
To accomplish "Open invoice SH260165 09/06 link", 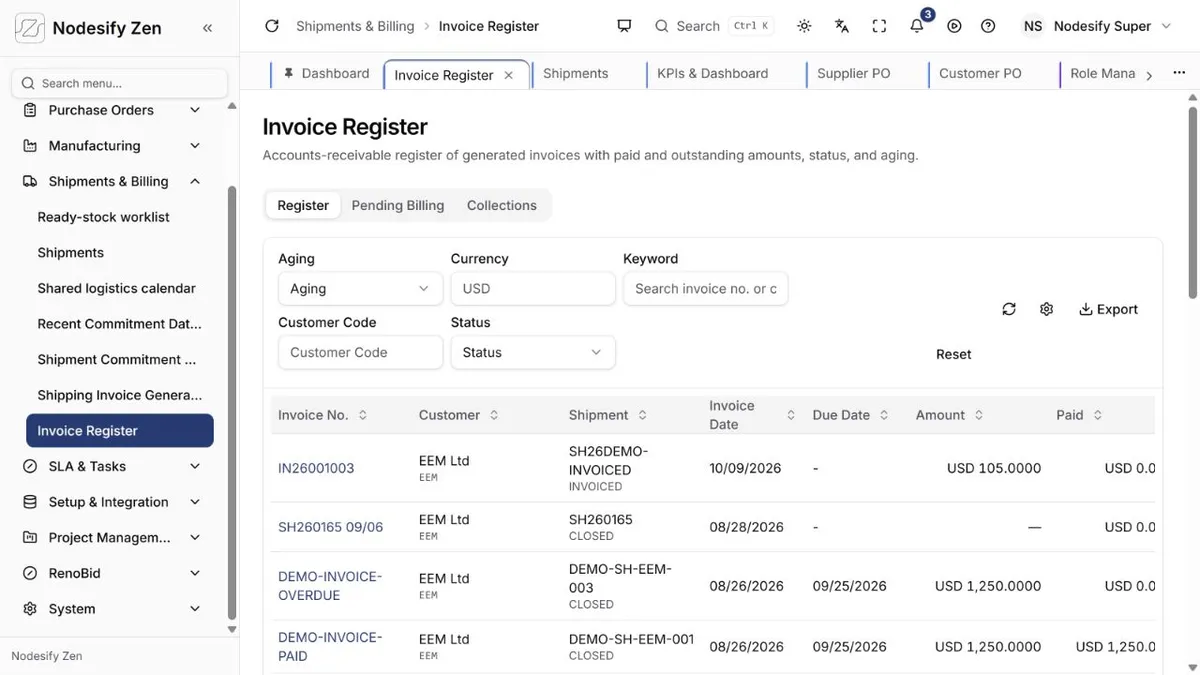I will tap(330, 527).
